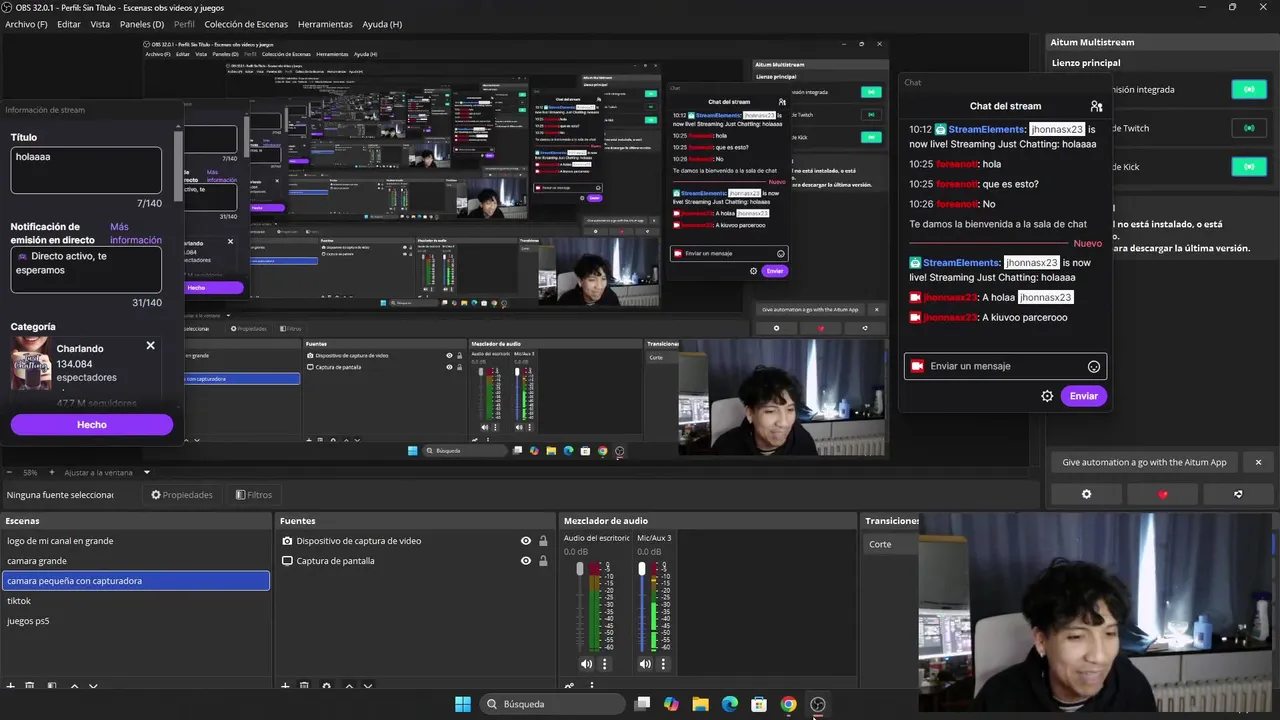The width and height of the screenshot is (1280, 720).
Task: Open Microsoft Store from taskbar
Action: [x=759, y=704]
